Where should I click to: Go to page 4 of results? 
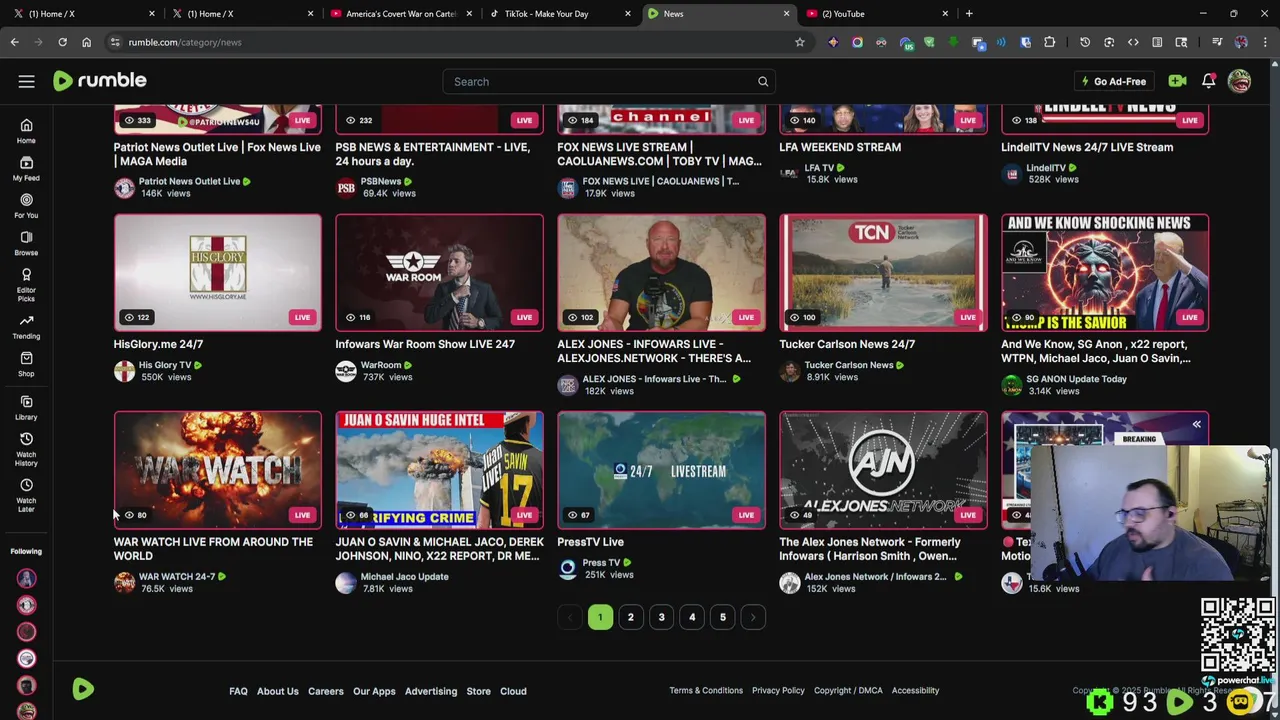[692, 617]
